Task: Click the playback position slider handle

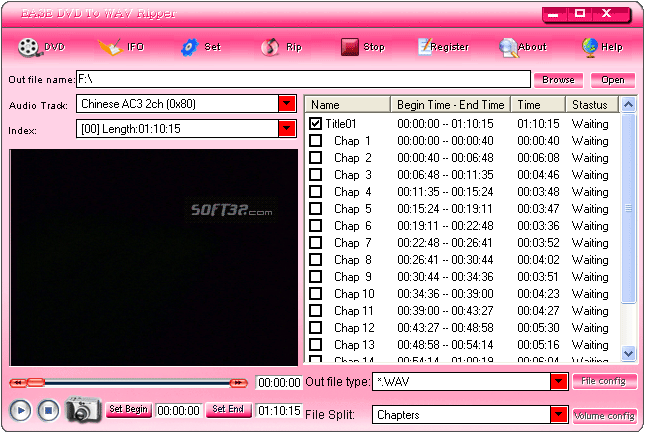Action: click(x=36, y=383)
